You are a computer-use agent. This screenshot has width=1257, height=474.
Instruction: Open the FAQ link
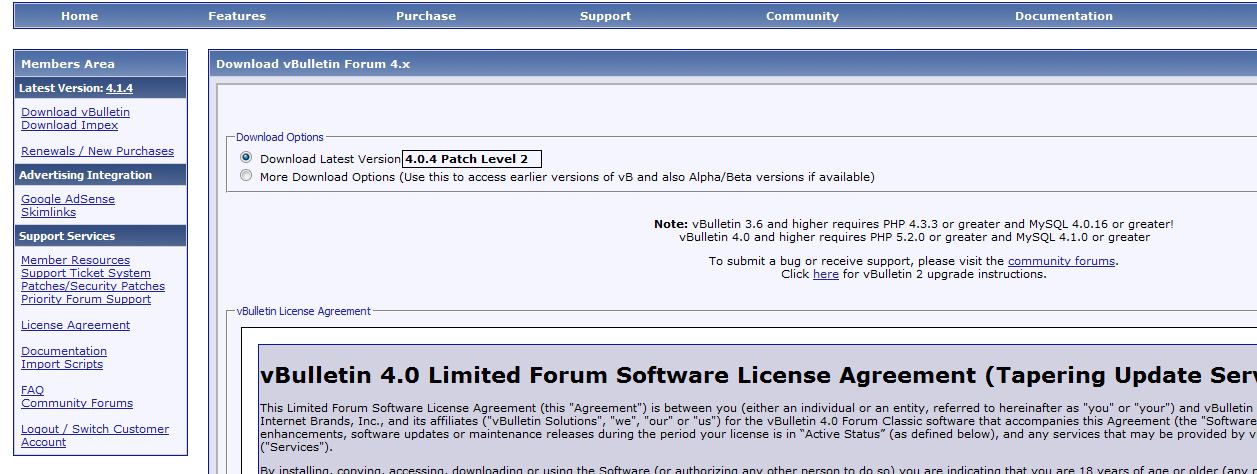point(32,390)
